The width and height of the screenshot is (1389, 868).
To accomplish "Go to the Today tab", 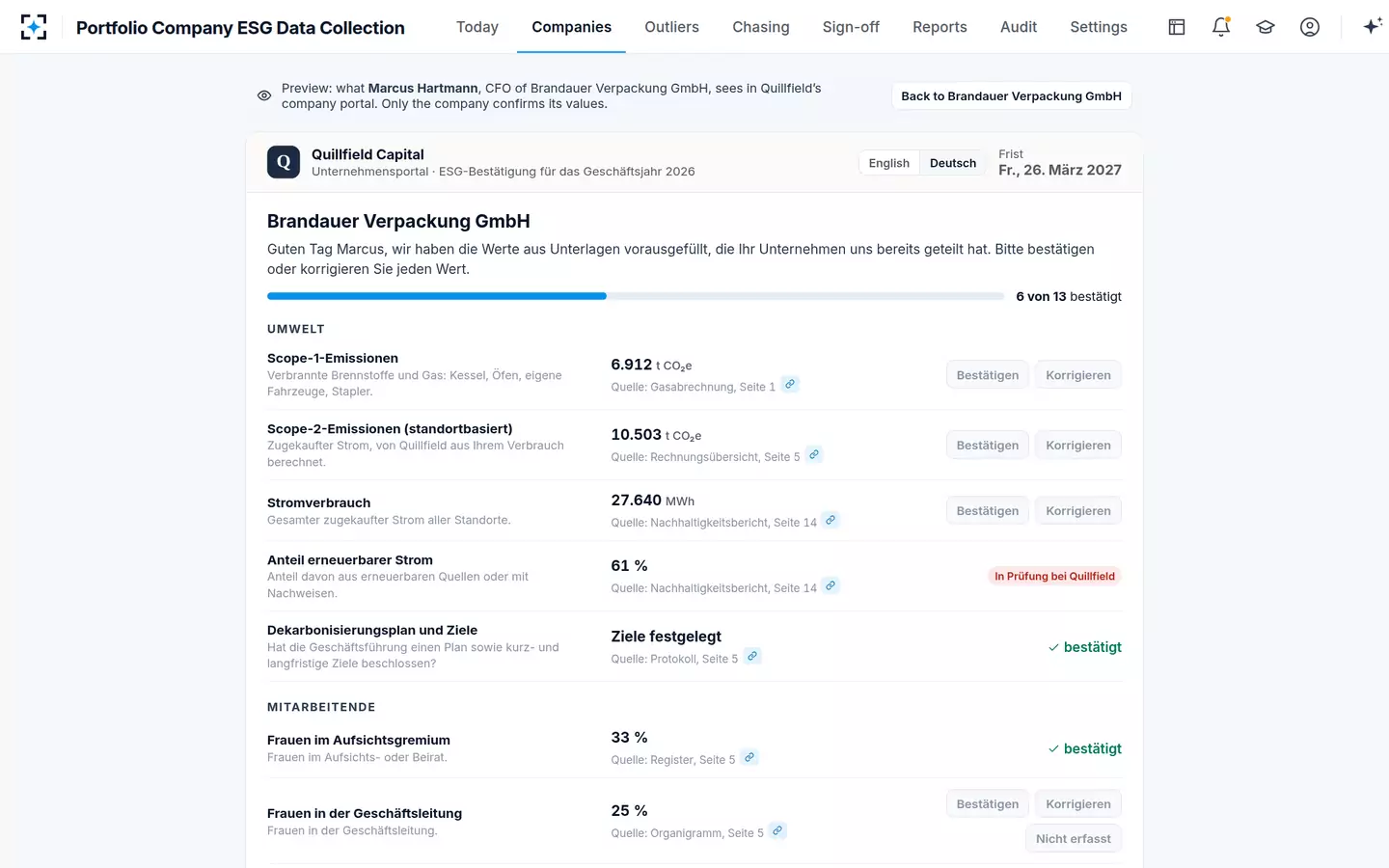I will (477, 27).
